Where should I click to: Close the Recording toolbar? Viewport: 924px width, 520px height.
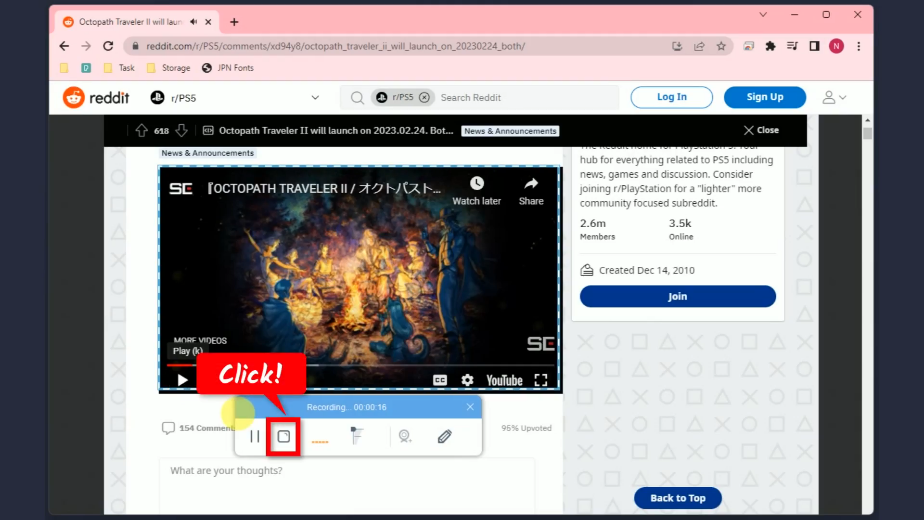pyautogui.click(x=470, y=407)
